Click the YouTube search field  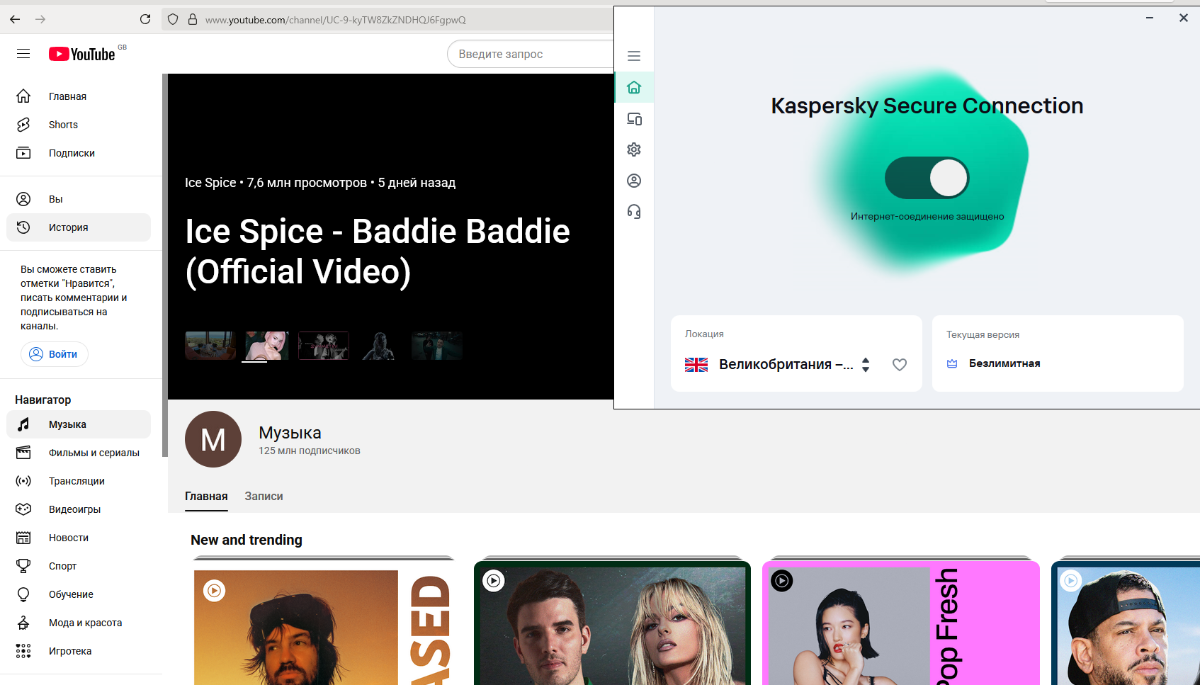click(x=530, y=54)
